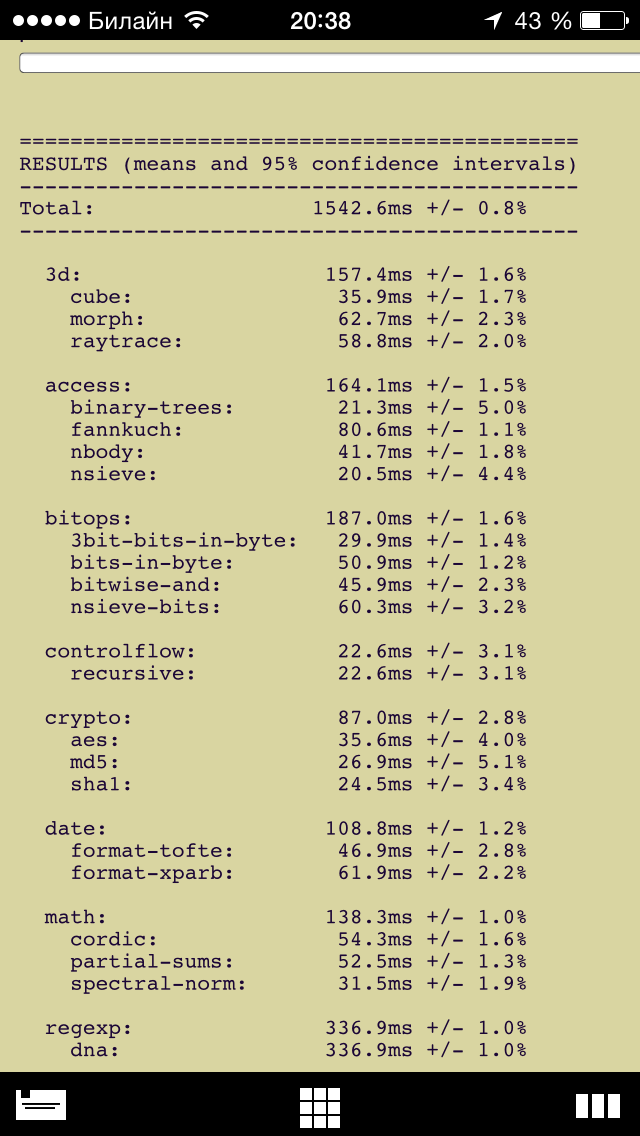
Task: Tap the binary-trees result row
Action: coord(298,408)
